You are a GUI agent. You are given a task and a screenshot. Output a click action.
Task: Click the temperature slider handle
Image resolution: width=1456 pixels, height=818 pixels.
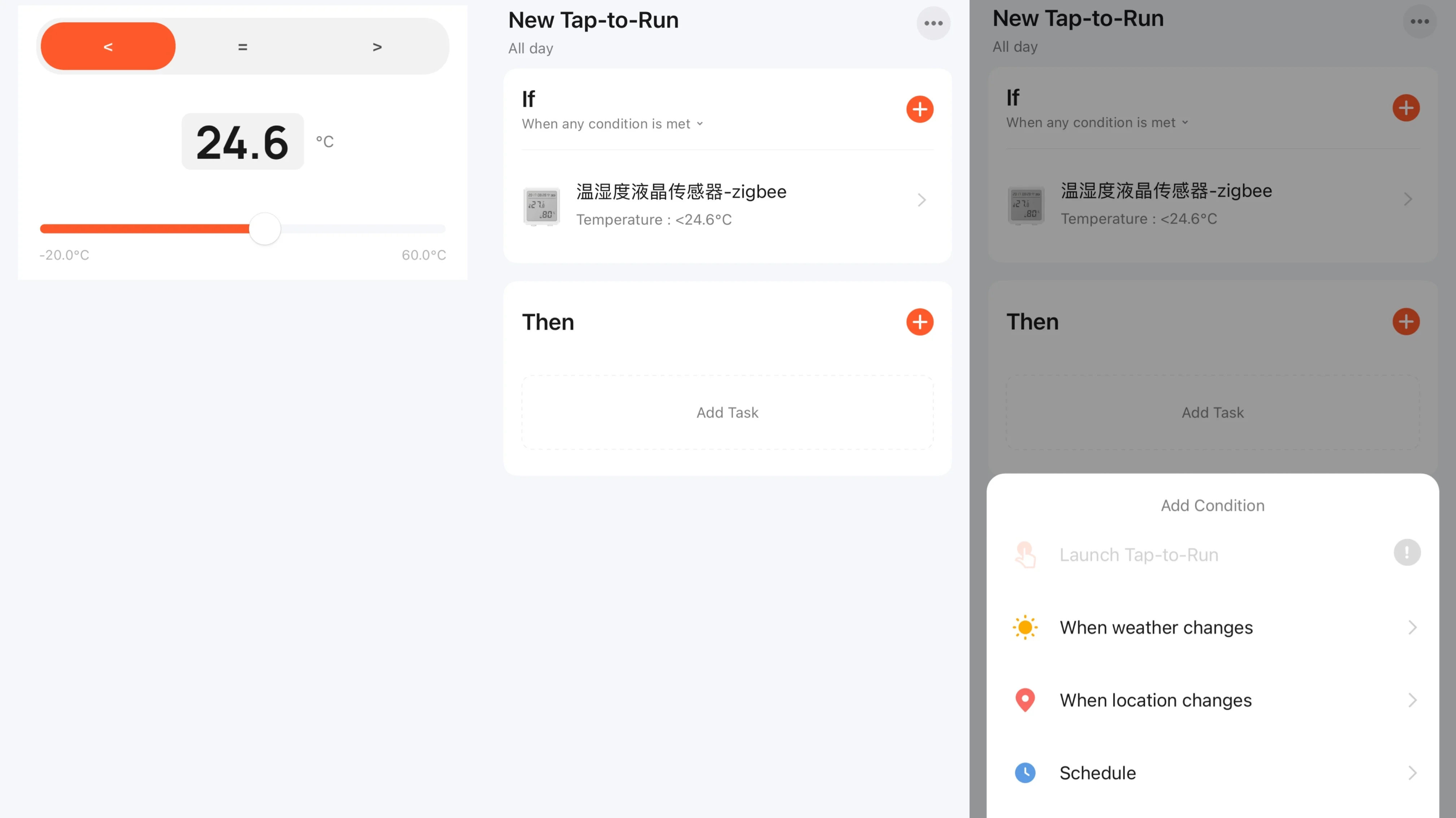tap(265, 229)
